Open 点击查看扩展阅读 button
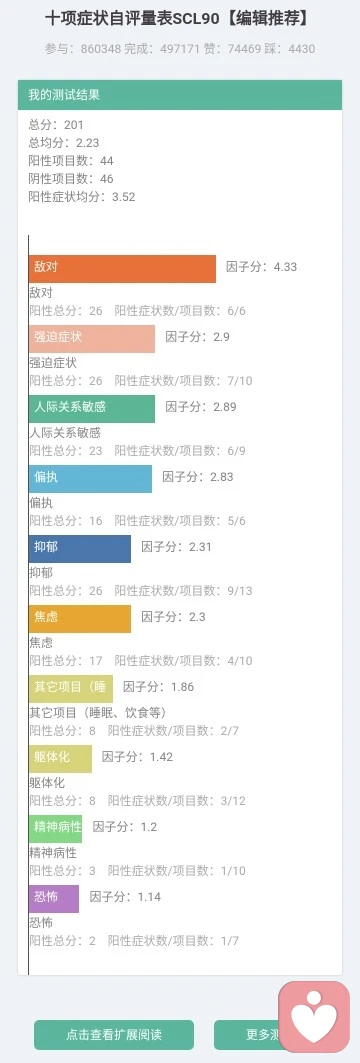Screen dimensions: 360x1063 point(114,1035)
